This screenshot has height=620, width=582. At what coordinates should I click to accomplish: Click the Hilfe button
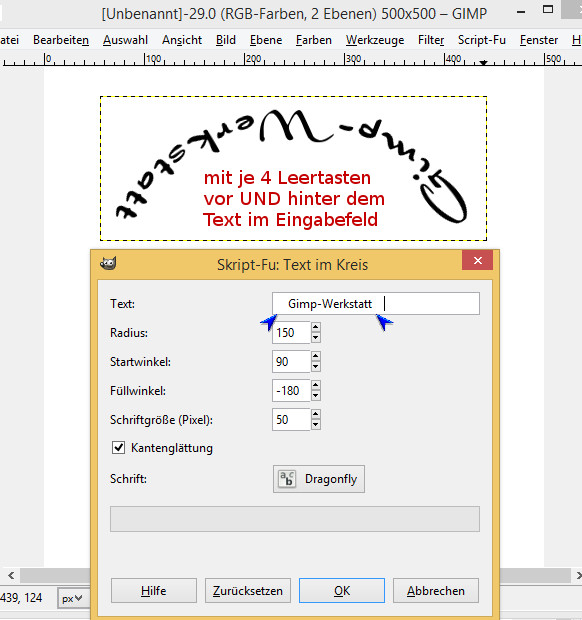[x=153, y=591]
